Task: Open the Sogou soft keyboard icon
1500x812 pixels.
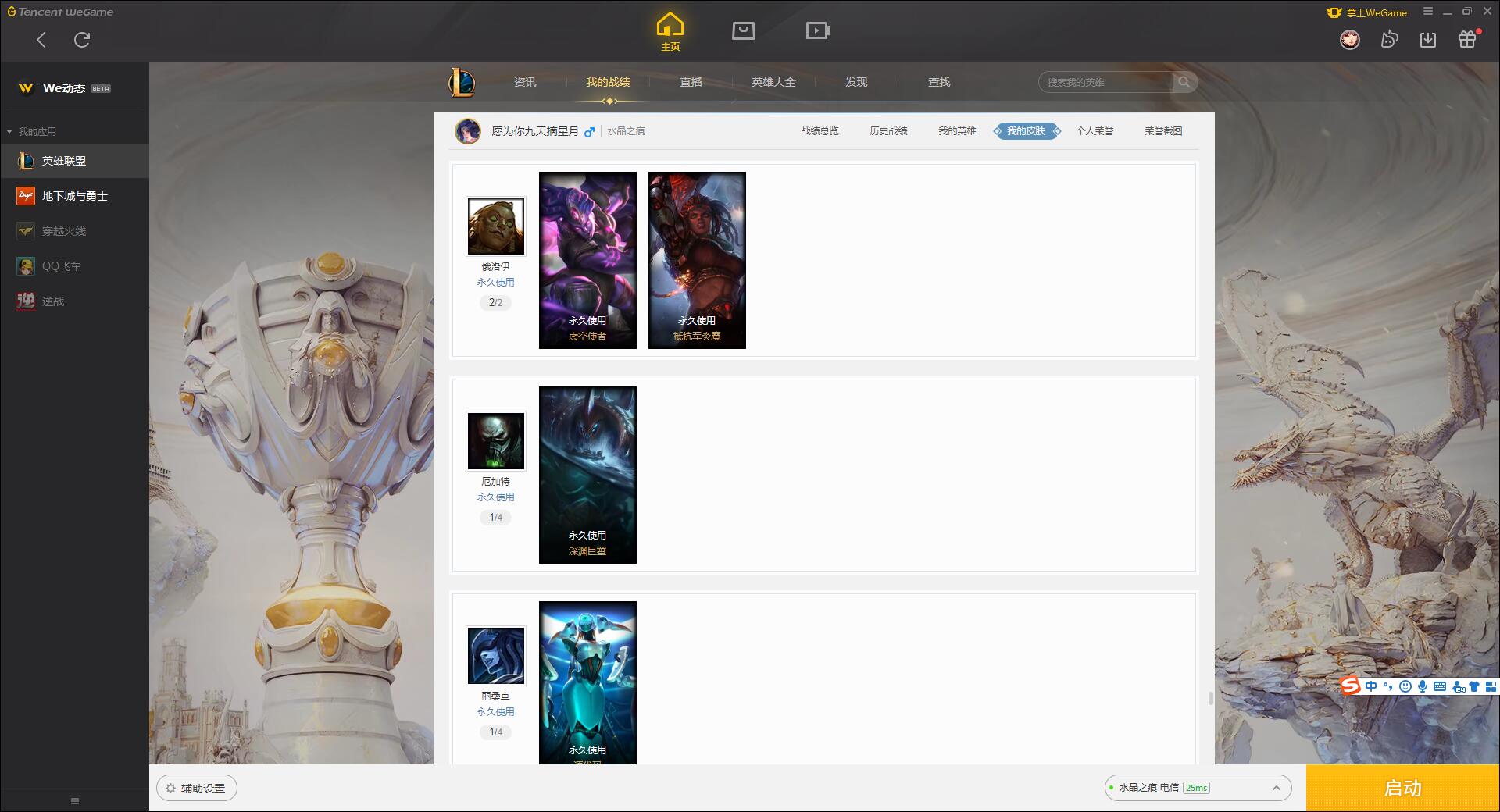Action: [1440, 686]
